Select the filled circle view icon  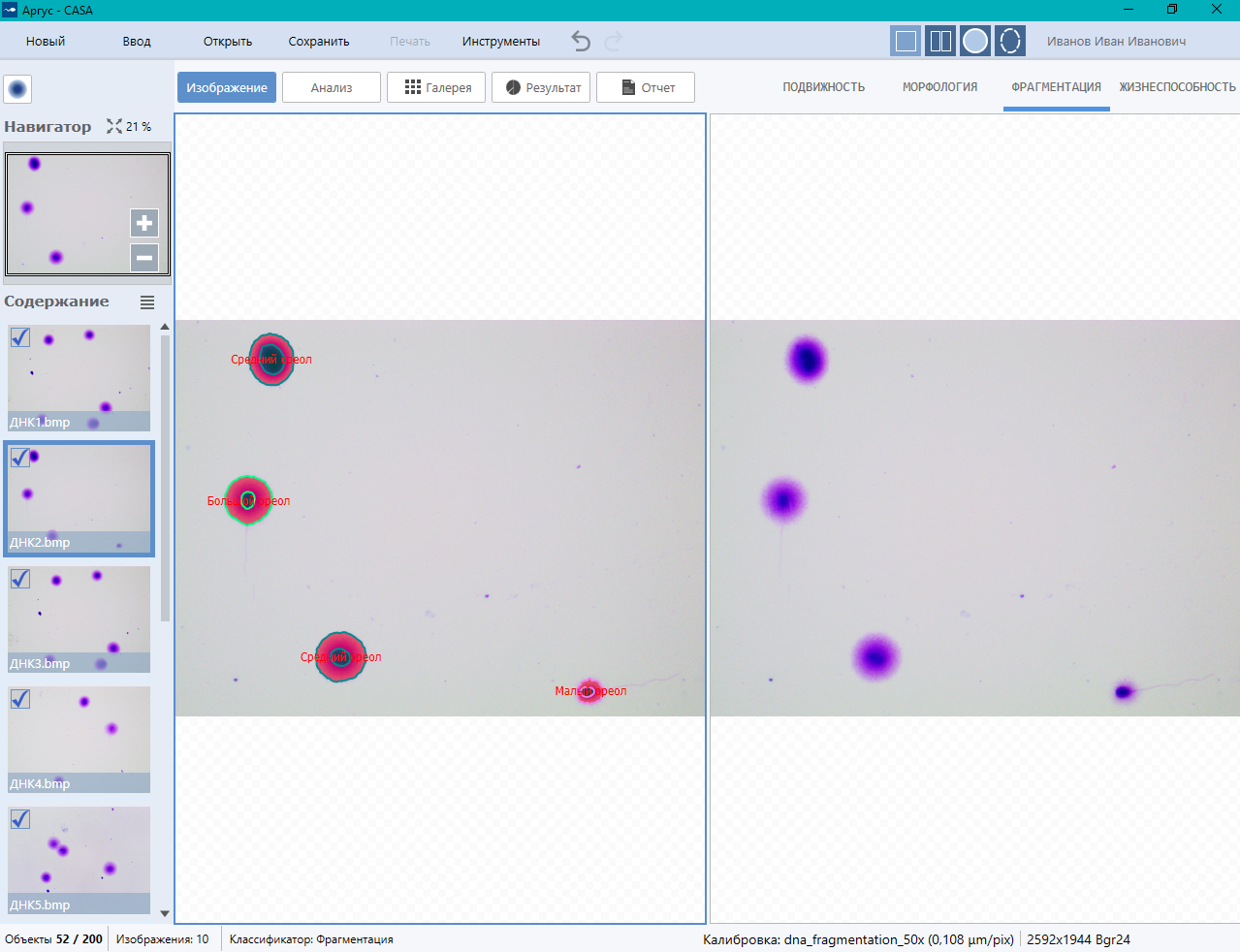point(975,41)
